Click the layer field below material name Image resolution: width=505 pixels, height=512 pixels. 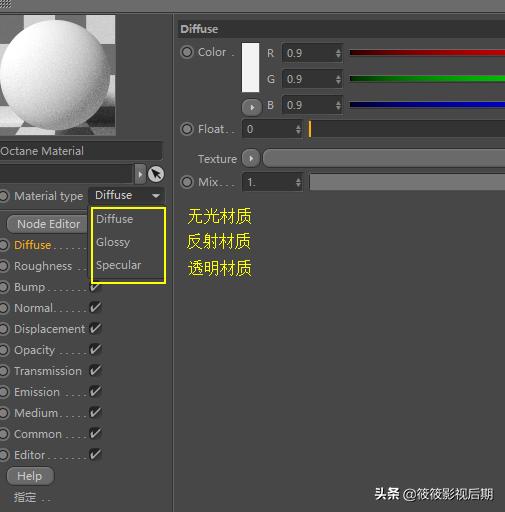click(x=66, y=174)
